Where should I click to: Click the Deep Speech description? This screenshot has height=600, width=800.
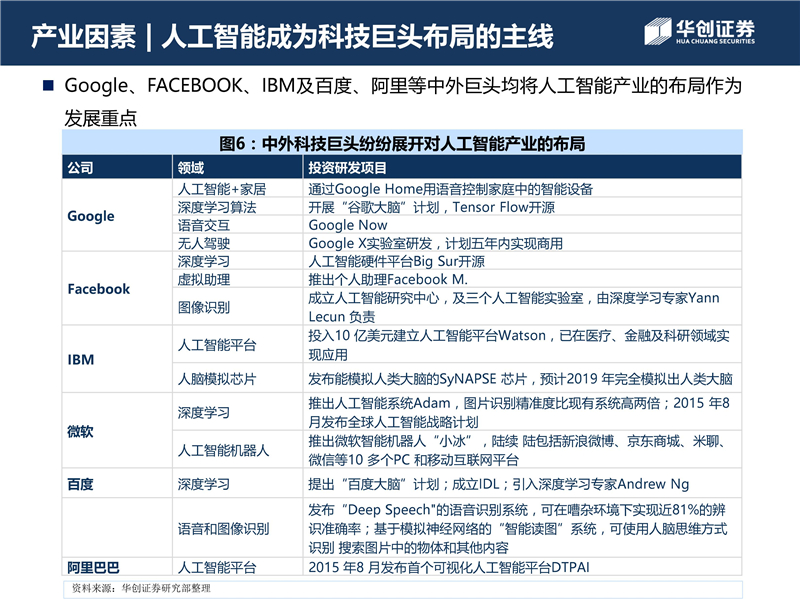coord(518,529)
